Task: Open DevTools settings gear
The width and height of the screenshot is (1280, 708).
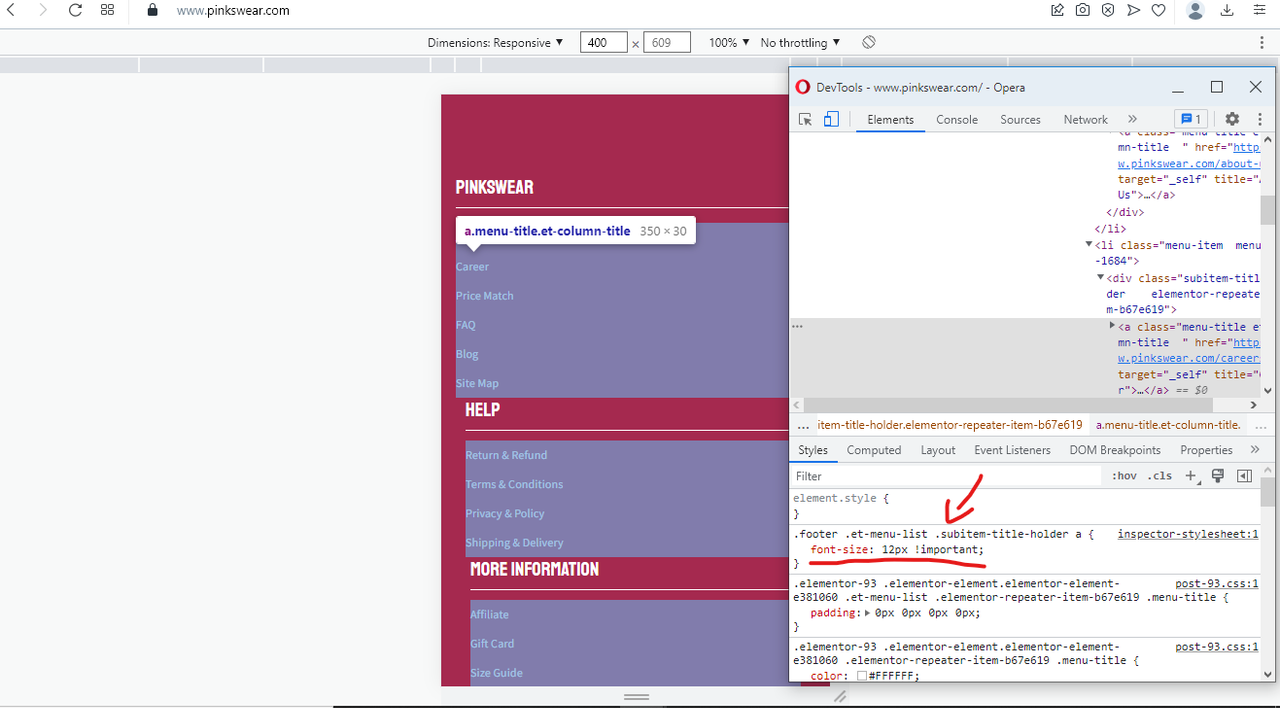Action: (1232, 119)
